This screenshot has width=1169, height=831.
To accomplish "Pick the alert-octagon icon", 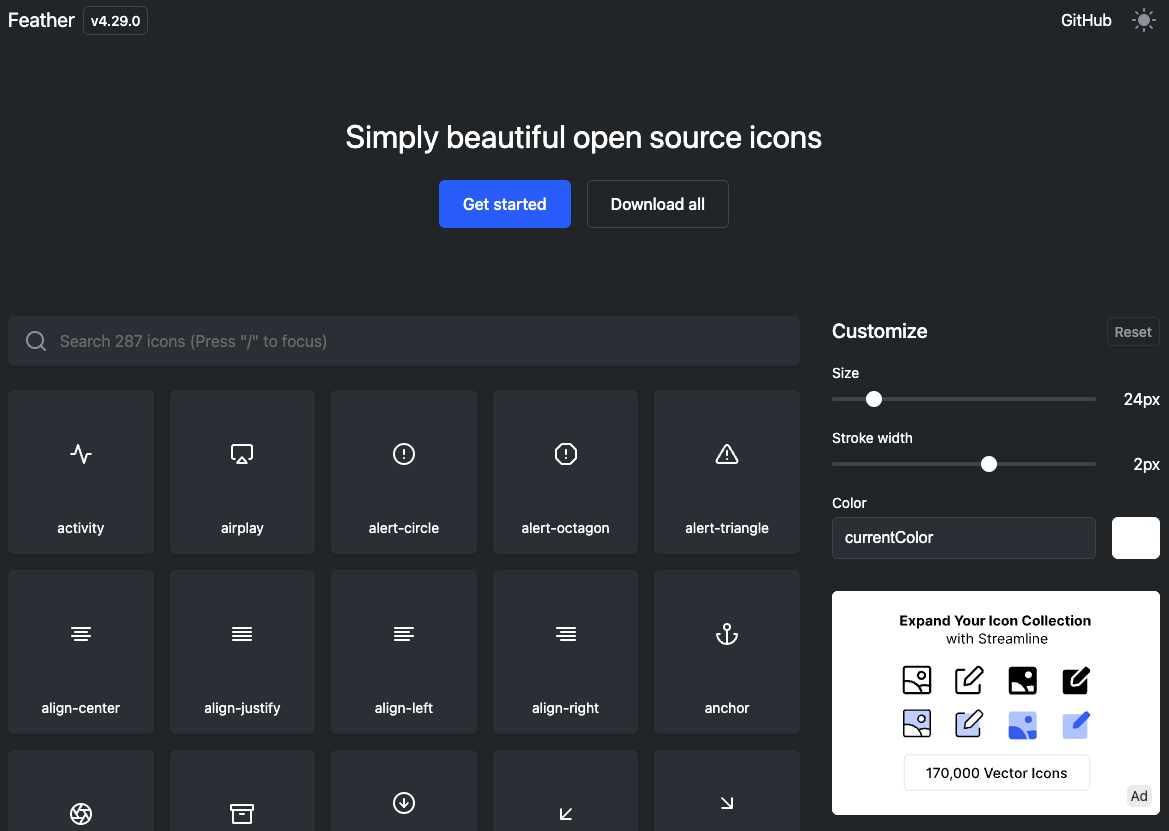I will [x=565, y=471].
